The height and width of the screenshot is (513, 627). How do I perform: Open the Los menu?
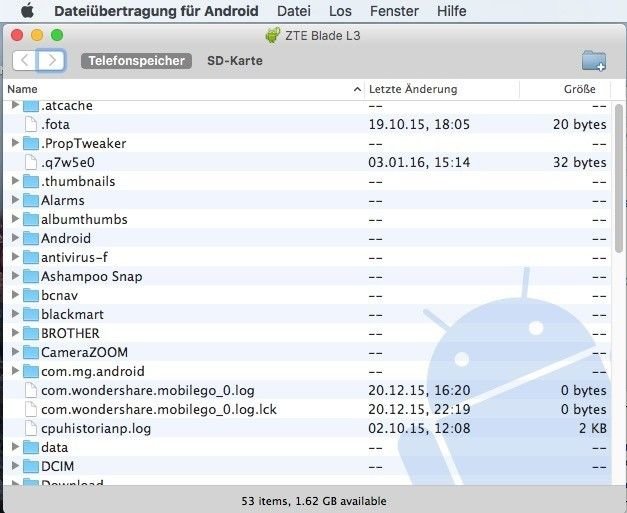[340, 11]
